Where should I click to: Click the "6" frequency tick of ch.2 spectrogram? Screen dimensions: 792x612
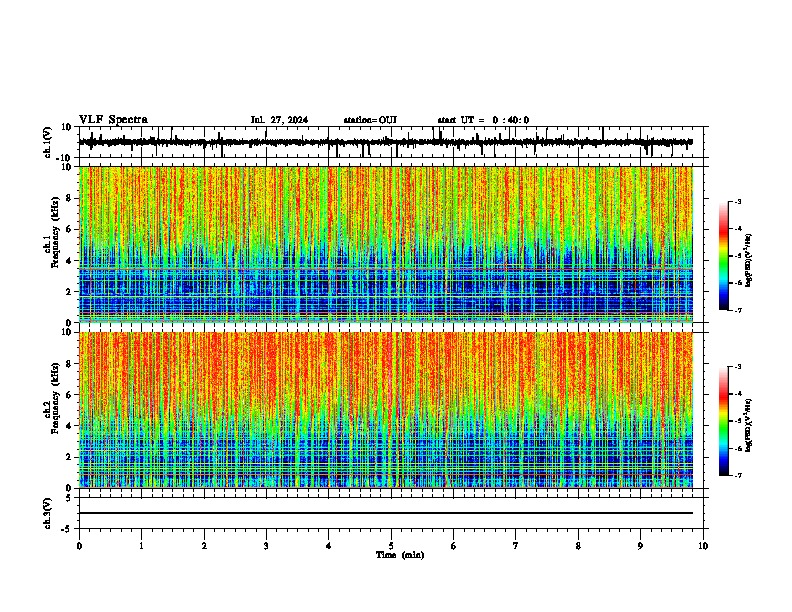click(69, 395)
